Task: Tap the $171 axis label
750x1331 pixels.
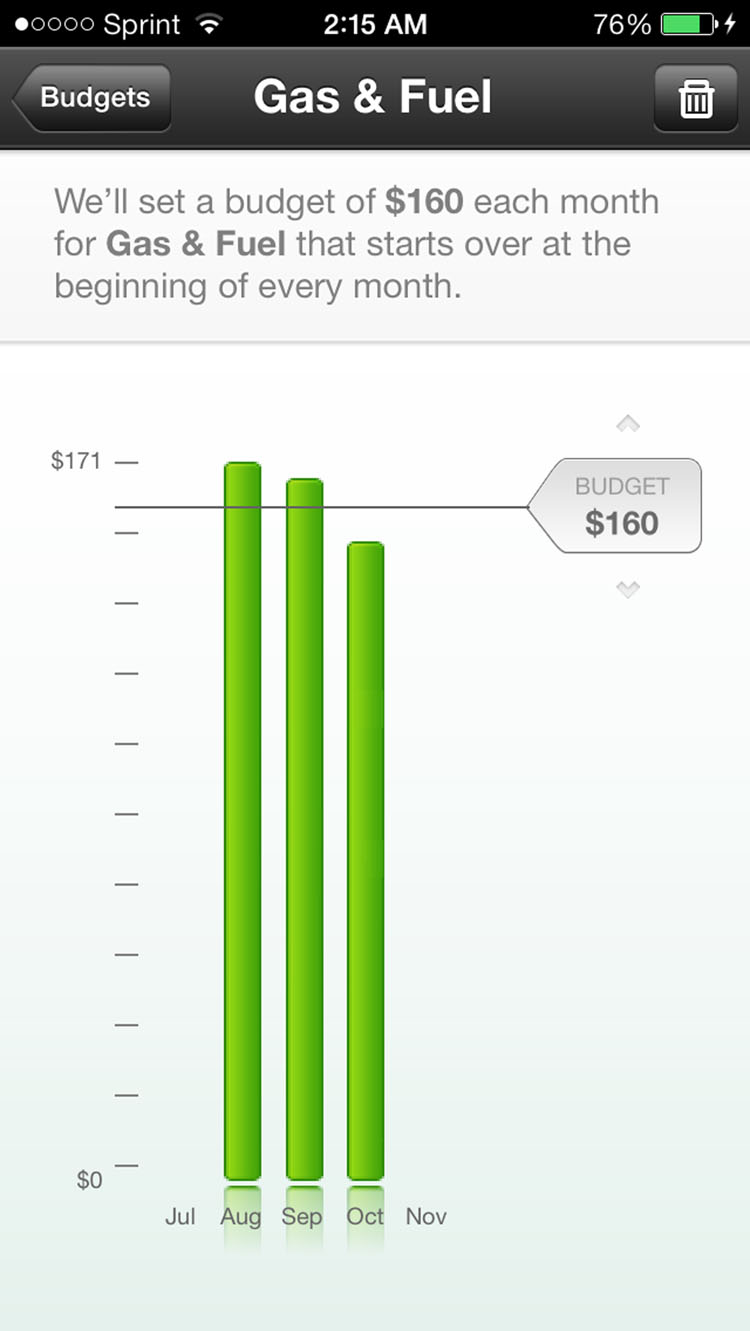Action: [76, 462]
